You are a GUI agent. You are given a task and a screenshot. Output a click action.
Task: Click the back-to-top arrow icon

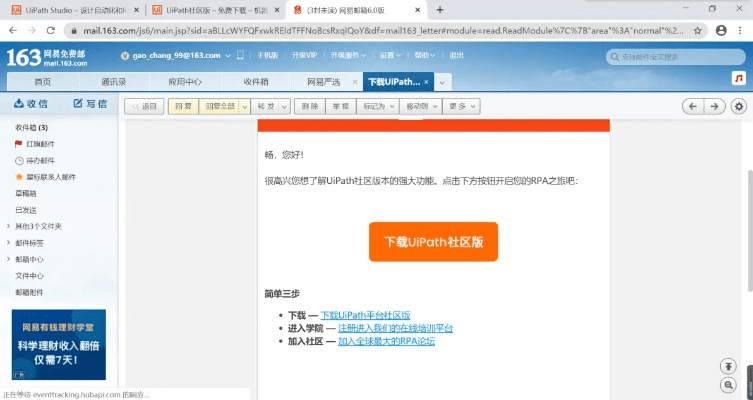tap(729, 366)
